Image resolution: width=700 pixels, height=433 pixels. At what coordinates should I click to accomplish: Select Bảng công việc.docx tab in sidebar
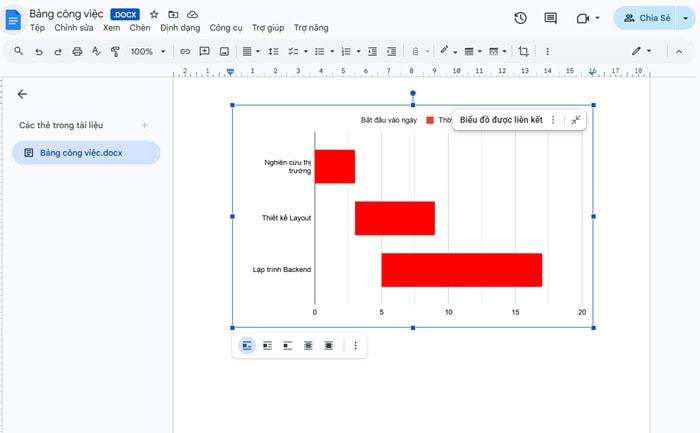pyautogui.click(x=85, y=153)
